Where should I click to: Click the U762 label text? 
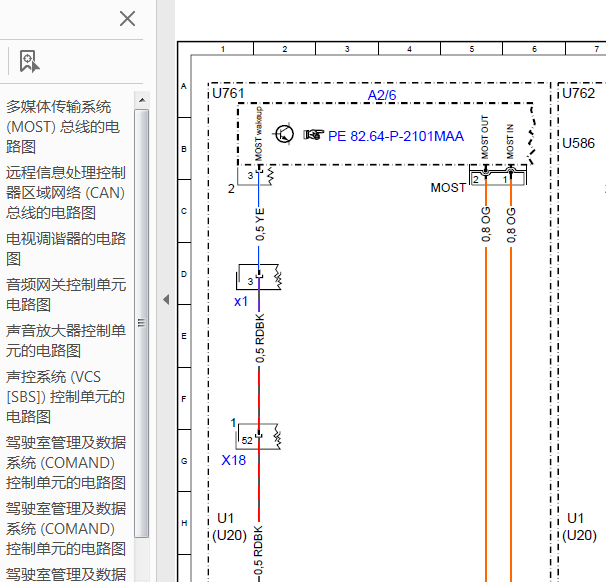(x=578, y=93)
